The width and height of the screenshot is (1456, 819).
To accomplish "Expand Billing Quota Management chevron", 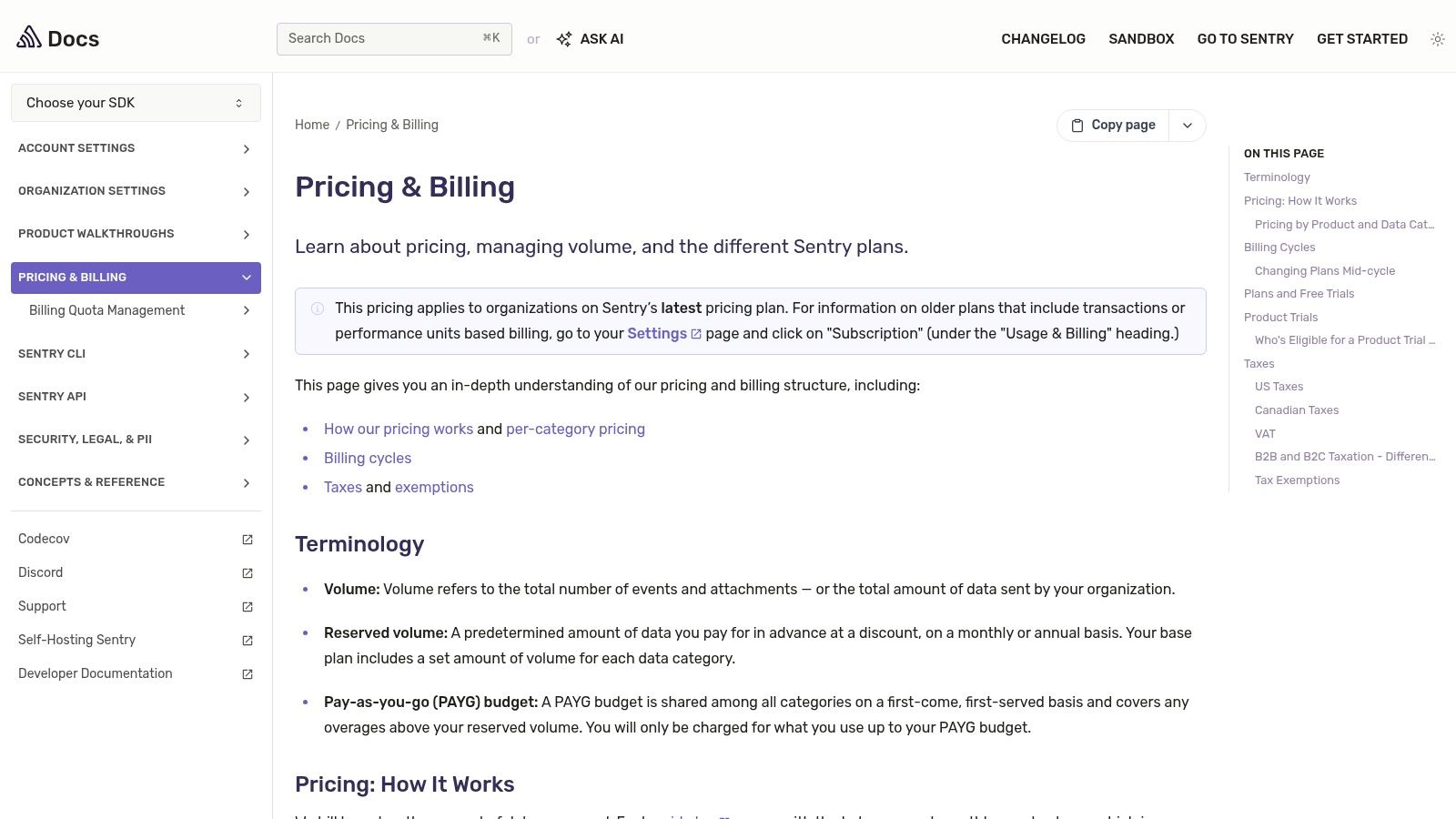I will tap(247, 310).
